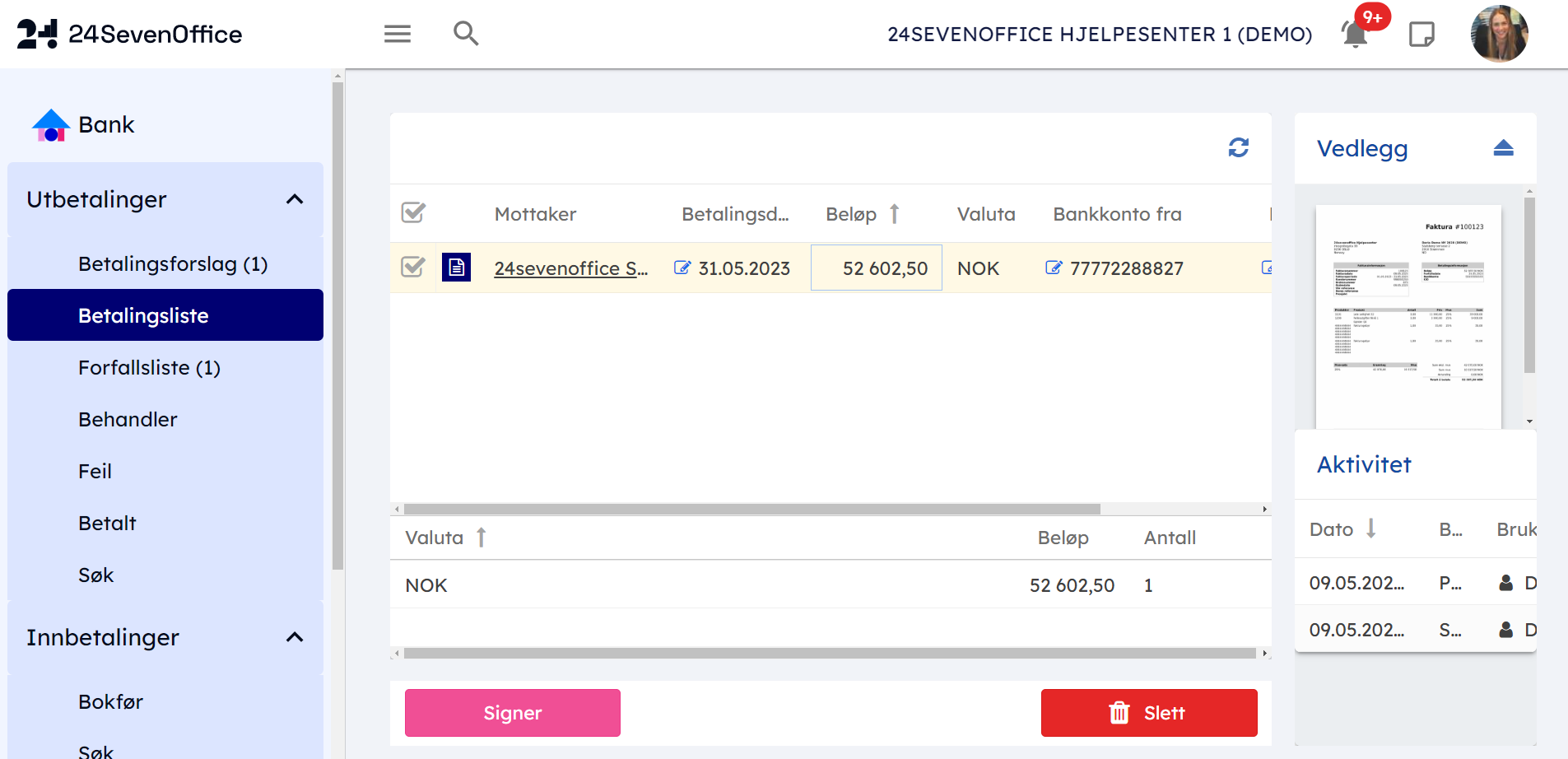Open the hamburger menu
The height and width of the screenshot is (759, 1568).
[397, 34]
